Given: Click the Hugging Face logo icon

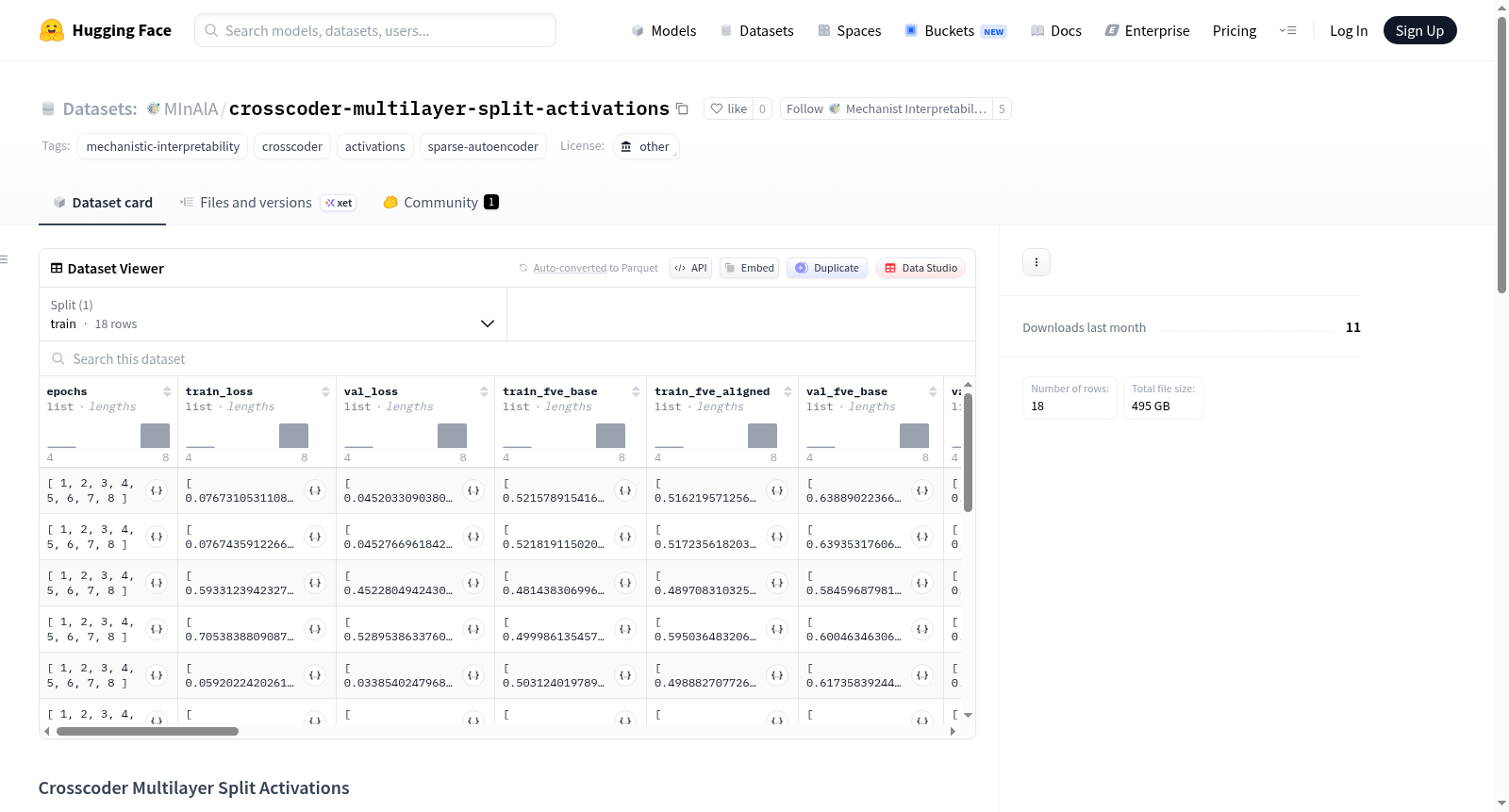Looking at the screenshot, I should tap(52, 30).
